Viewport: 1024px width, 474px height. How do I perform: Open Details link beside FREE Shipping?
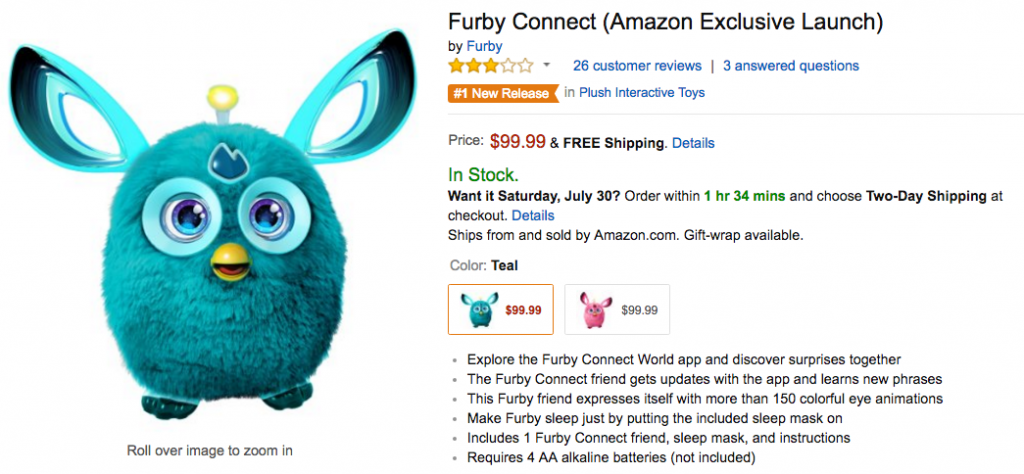pyautogui.click(x=693, y=143)
